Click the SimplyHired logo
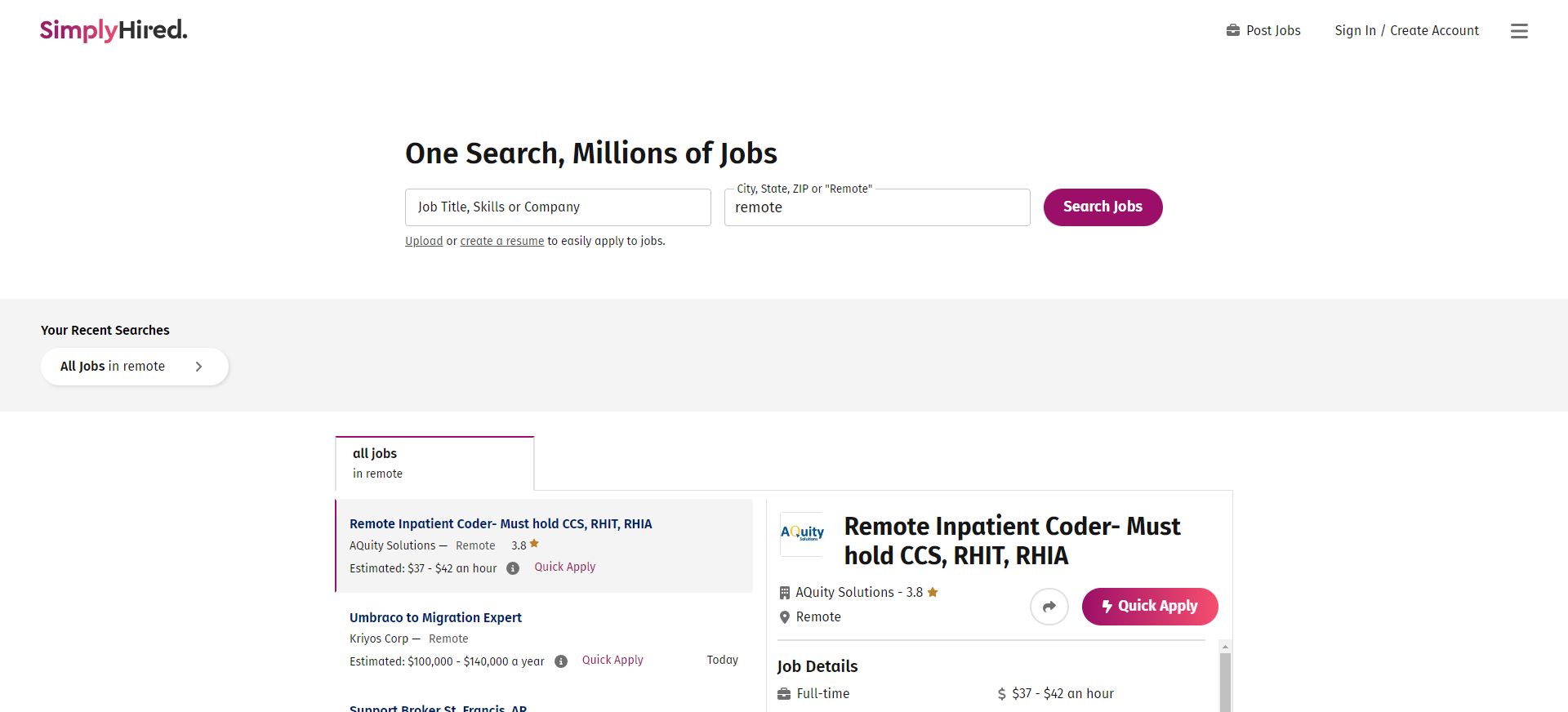This screenshot has height=712, width=1568. click(x=114, y=30)
